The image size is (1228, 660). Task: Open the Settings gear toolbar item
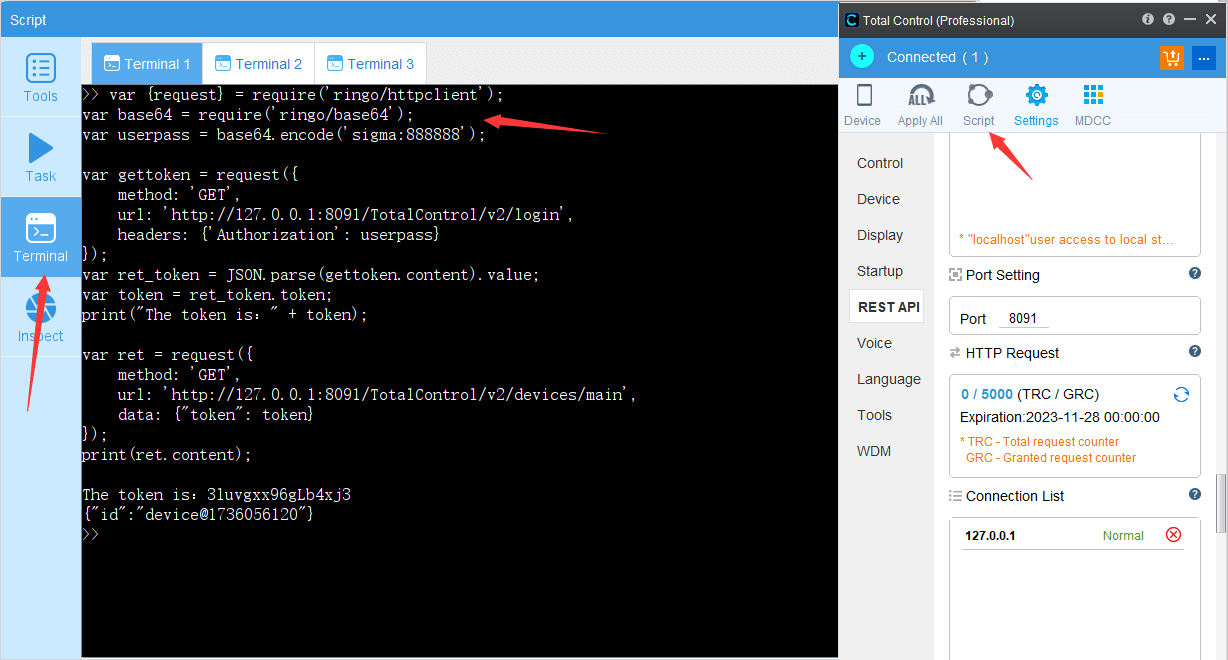pos(1036,106)
